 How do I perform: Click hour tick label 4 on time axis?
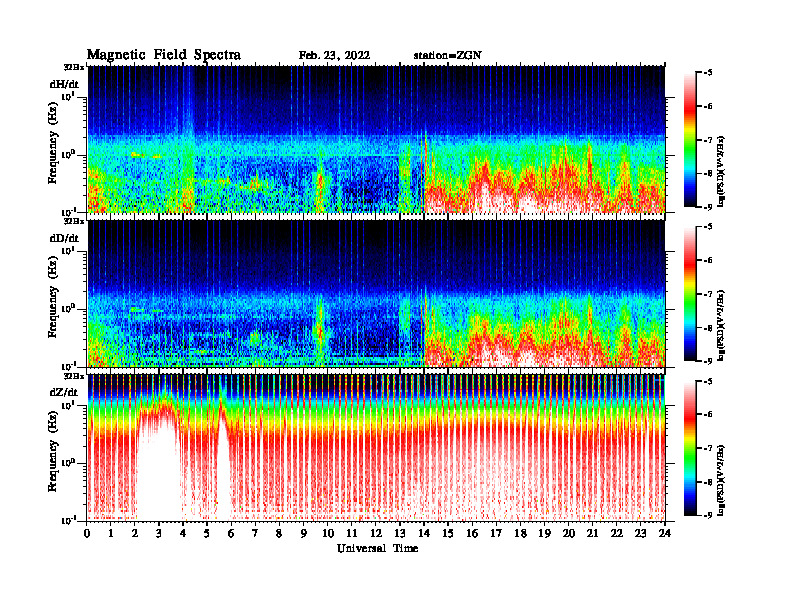point(183,534)
